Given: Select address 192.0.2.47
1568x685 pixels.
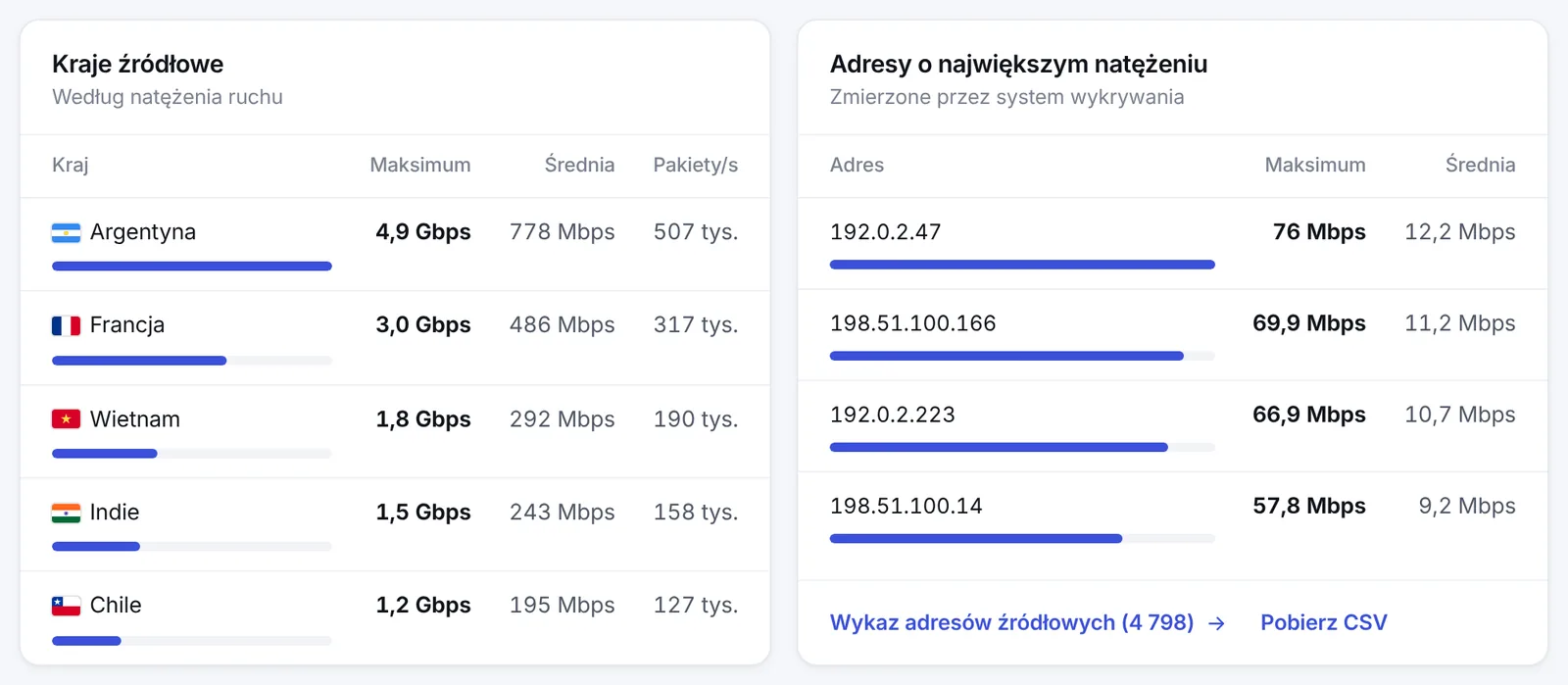Looking at the screenshot, I should [x=886, y=232].
